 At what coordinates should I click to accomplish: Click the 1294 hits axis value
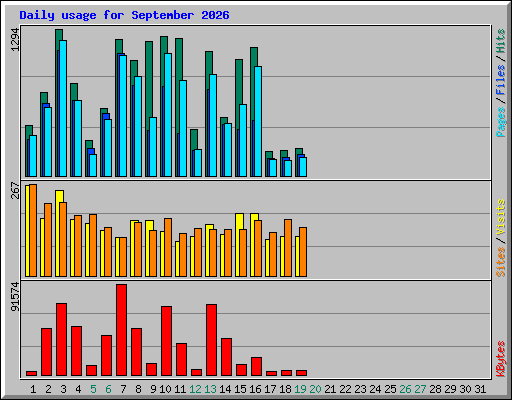(15, 39)
